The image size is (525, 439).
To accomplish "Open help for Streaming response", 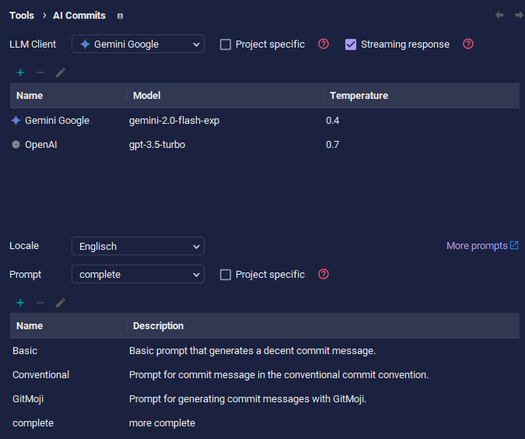I will 468,44.
